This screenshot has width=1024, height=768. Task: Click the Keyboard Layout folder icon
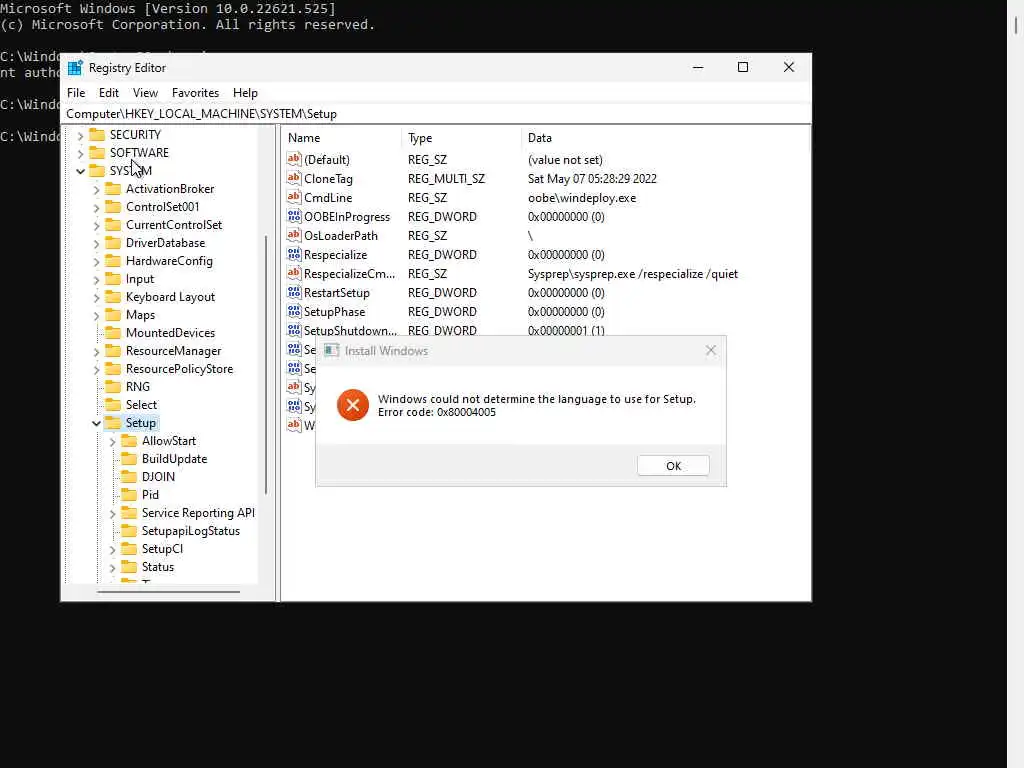[113, 296]
